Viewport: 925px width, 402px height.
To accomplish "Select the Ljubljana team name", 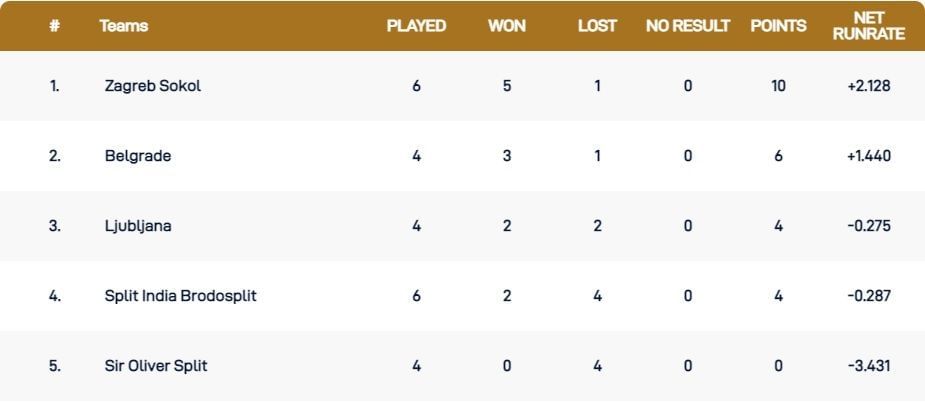I will coord(138,226).
